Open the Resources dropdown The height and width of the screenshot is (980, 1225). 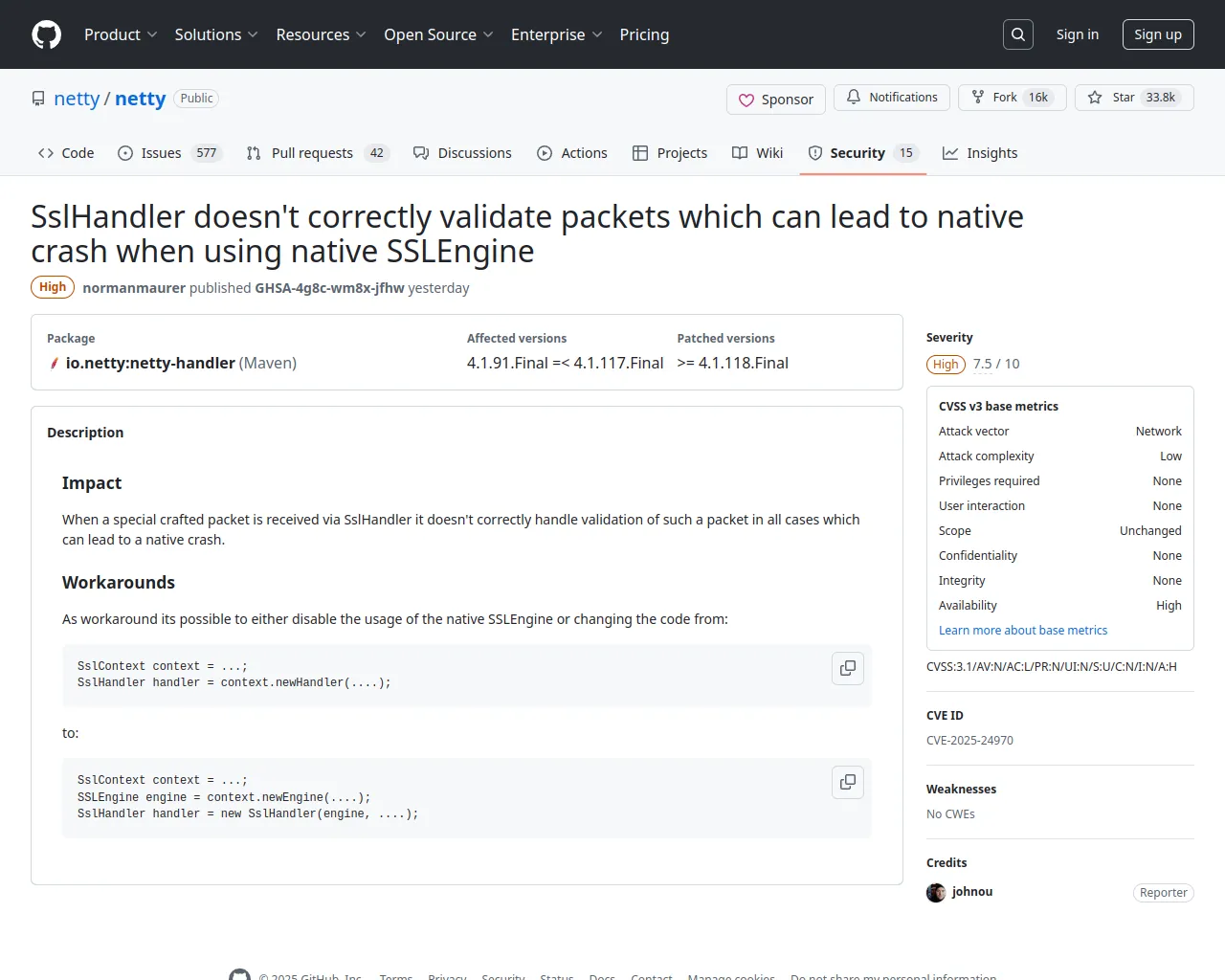click(321, 34)
